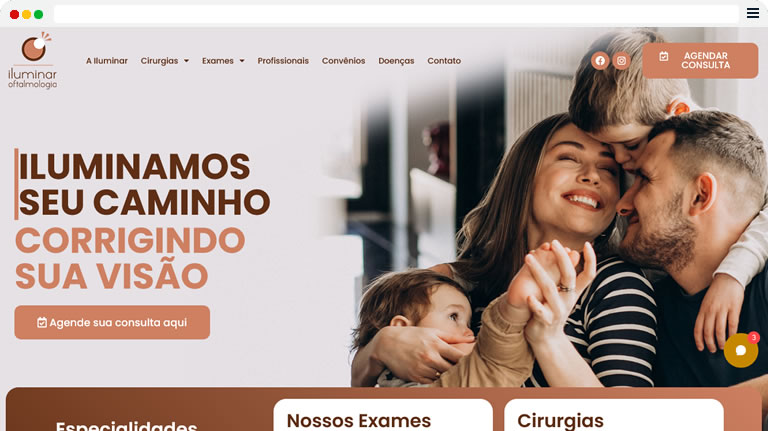Image resolution: width=768 pixels, height=431 pixels.
Task: Click the yellow window dot
Action: [x=26, y=14]
